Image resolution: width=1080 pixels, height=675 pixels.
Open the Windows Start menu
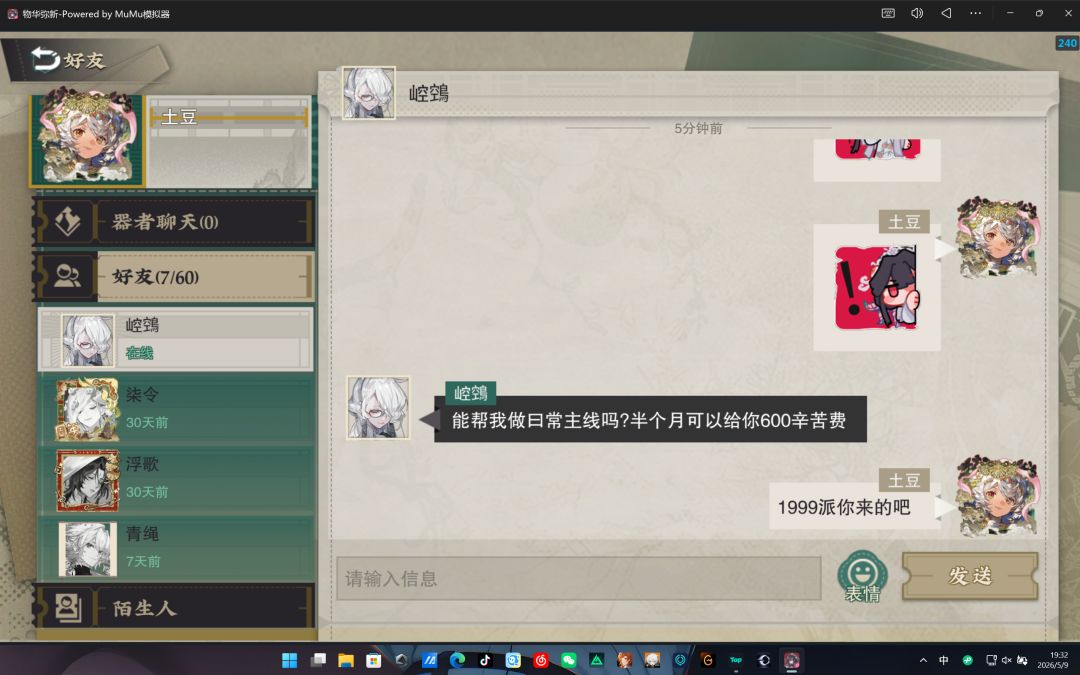click(289, 661)
